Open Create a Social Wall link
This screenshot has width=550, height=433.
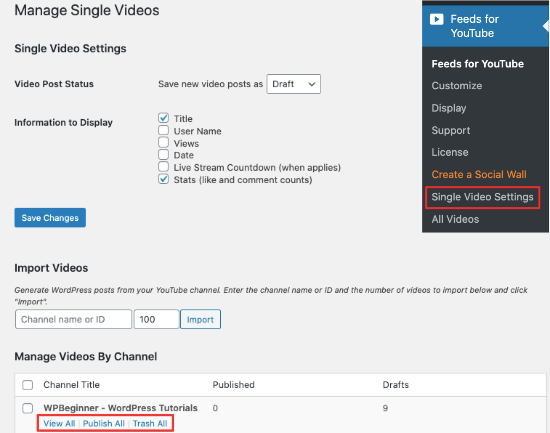click(479, 174)
